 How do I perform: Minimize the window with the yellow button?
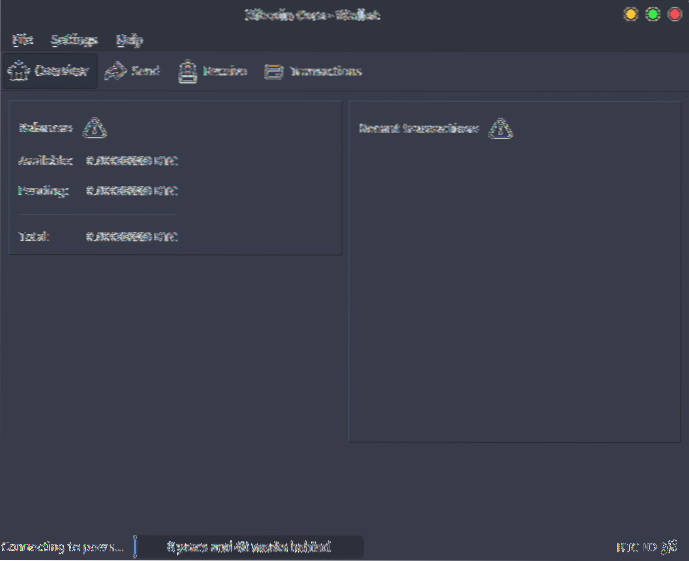tap(631, 14)
